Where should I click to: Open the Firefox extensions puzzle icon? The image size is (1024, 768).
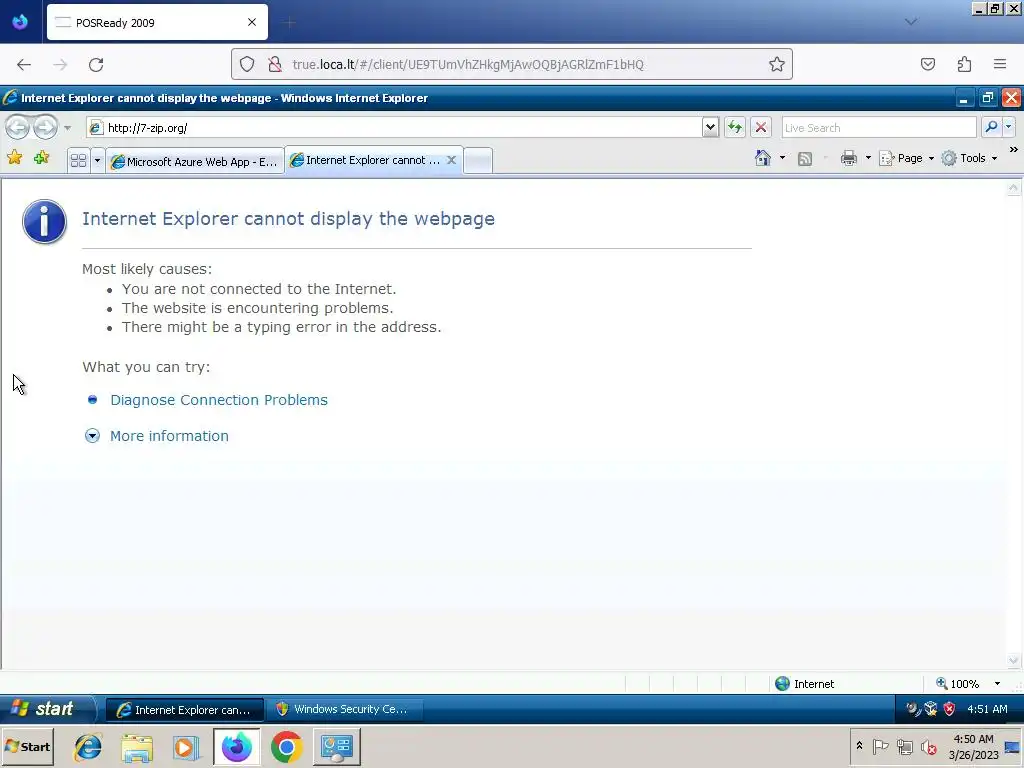pyautogui.click(x=964, y=64)
